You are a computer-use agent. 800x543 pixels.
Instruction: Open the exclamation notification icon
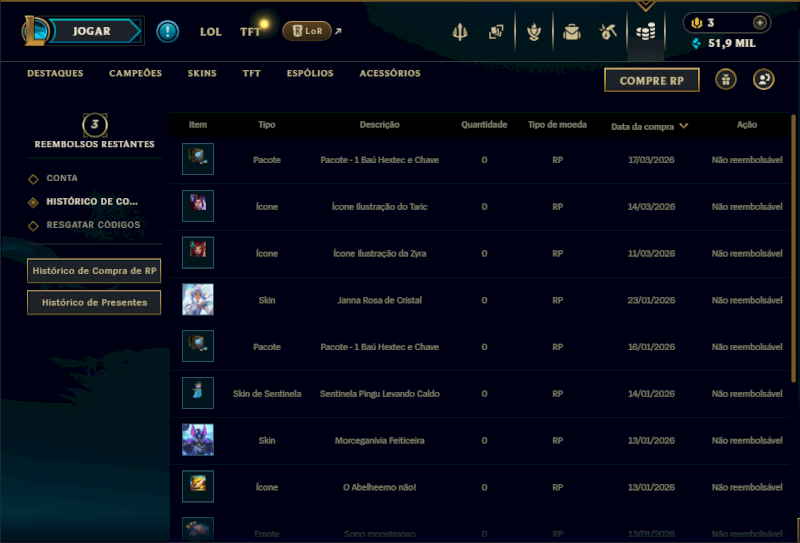(x=167, y=32)
